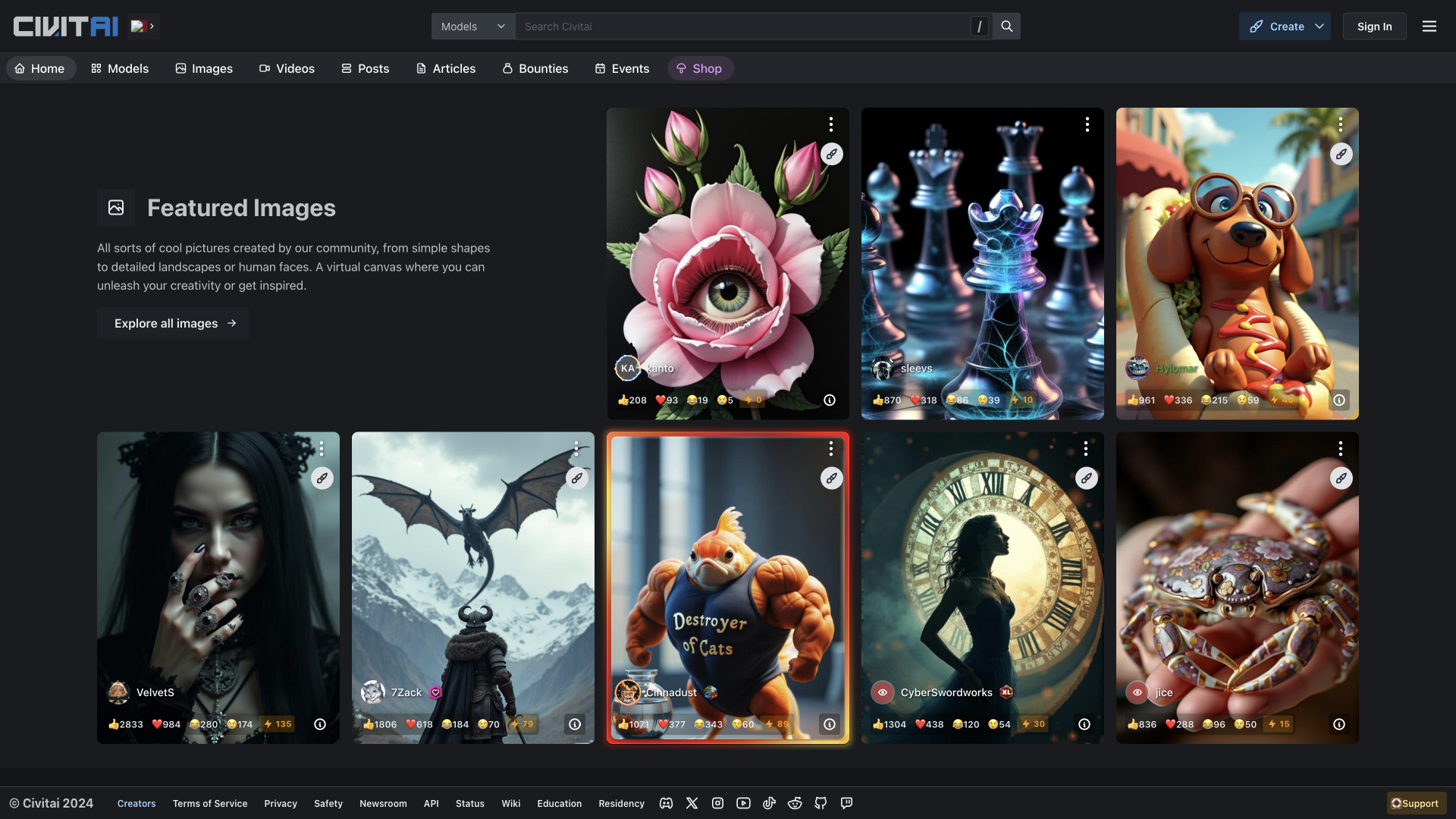This screenshot has height=819, width=1456.
Task: Click the Support button
Action: [x=1416, y=804]
